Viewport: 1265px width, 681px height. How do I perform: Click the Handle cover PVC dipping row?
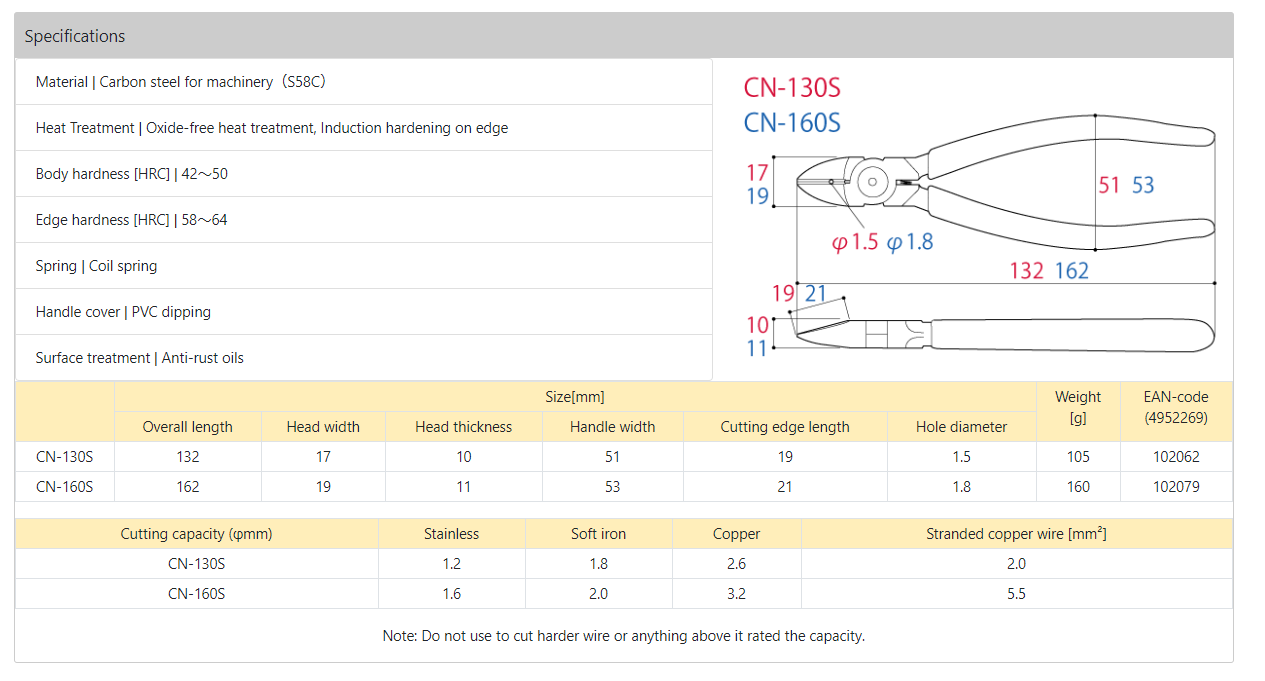[364, 312]
